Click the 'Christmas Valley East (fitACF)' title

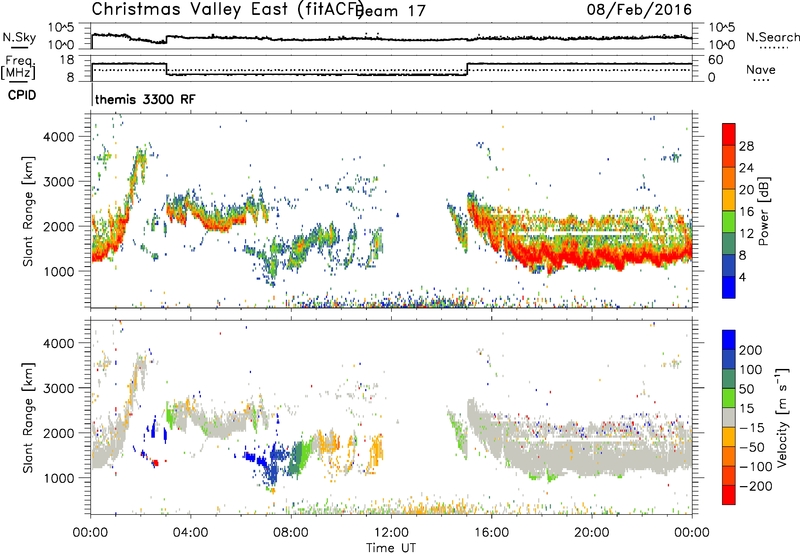click(x=228, y=9)
